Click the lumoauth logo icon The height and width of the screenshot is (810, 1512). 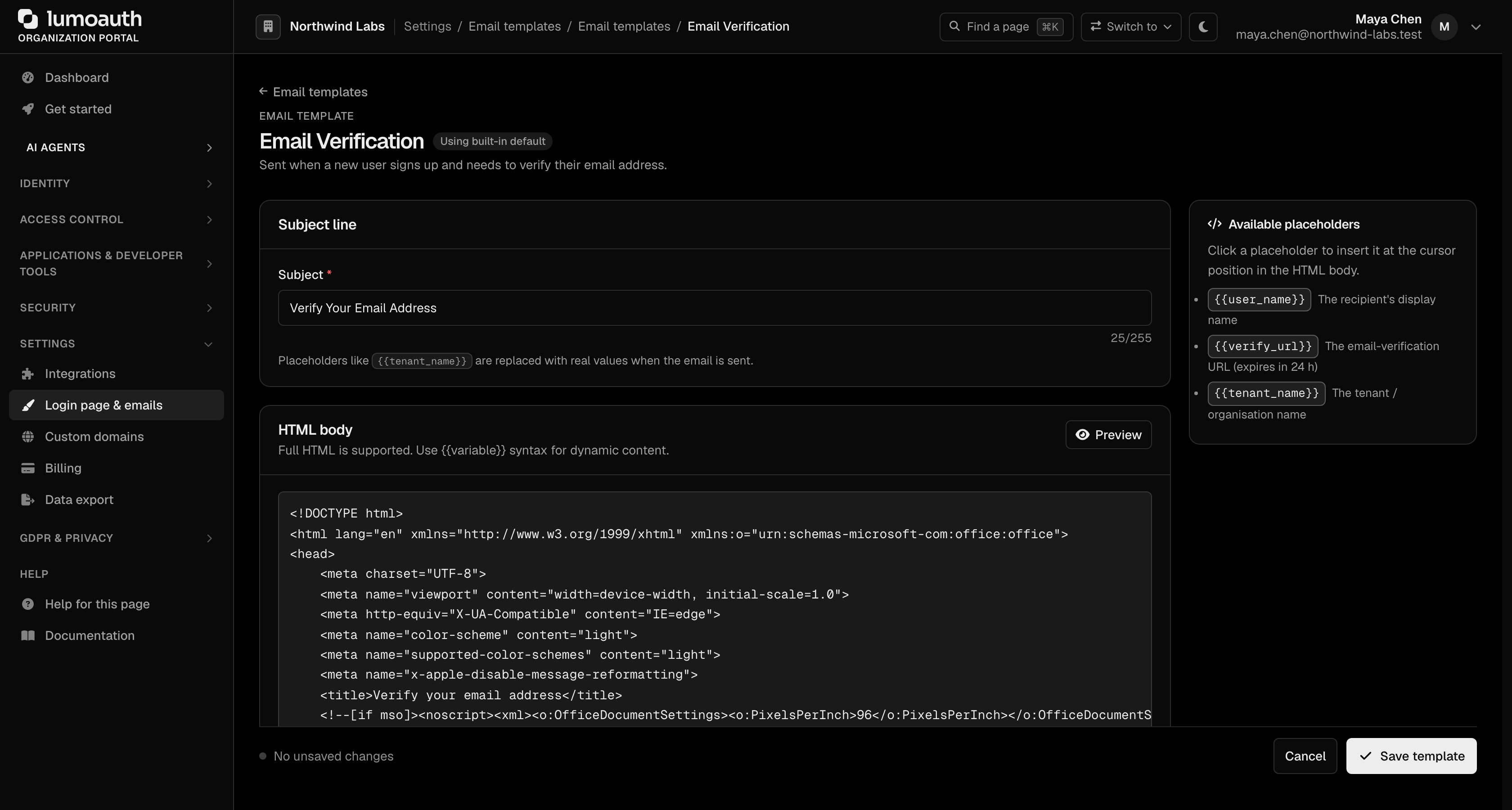pos(27,19)
